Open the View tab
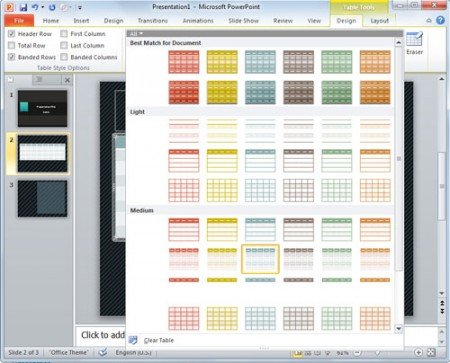 [x=314, y=21]
